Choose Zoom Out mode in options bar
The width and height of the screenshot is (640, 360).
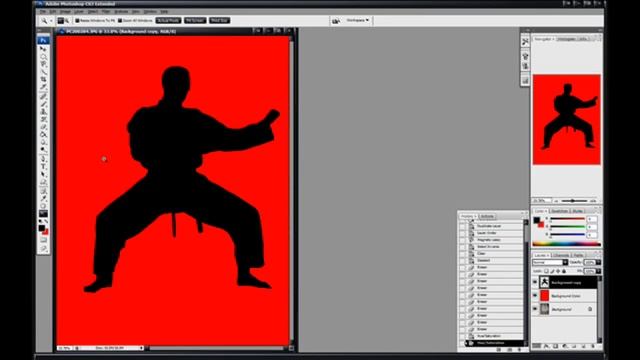click(67, 20)
